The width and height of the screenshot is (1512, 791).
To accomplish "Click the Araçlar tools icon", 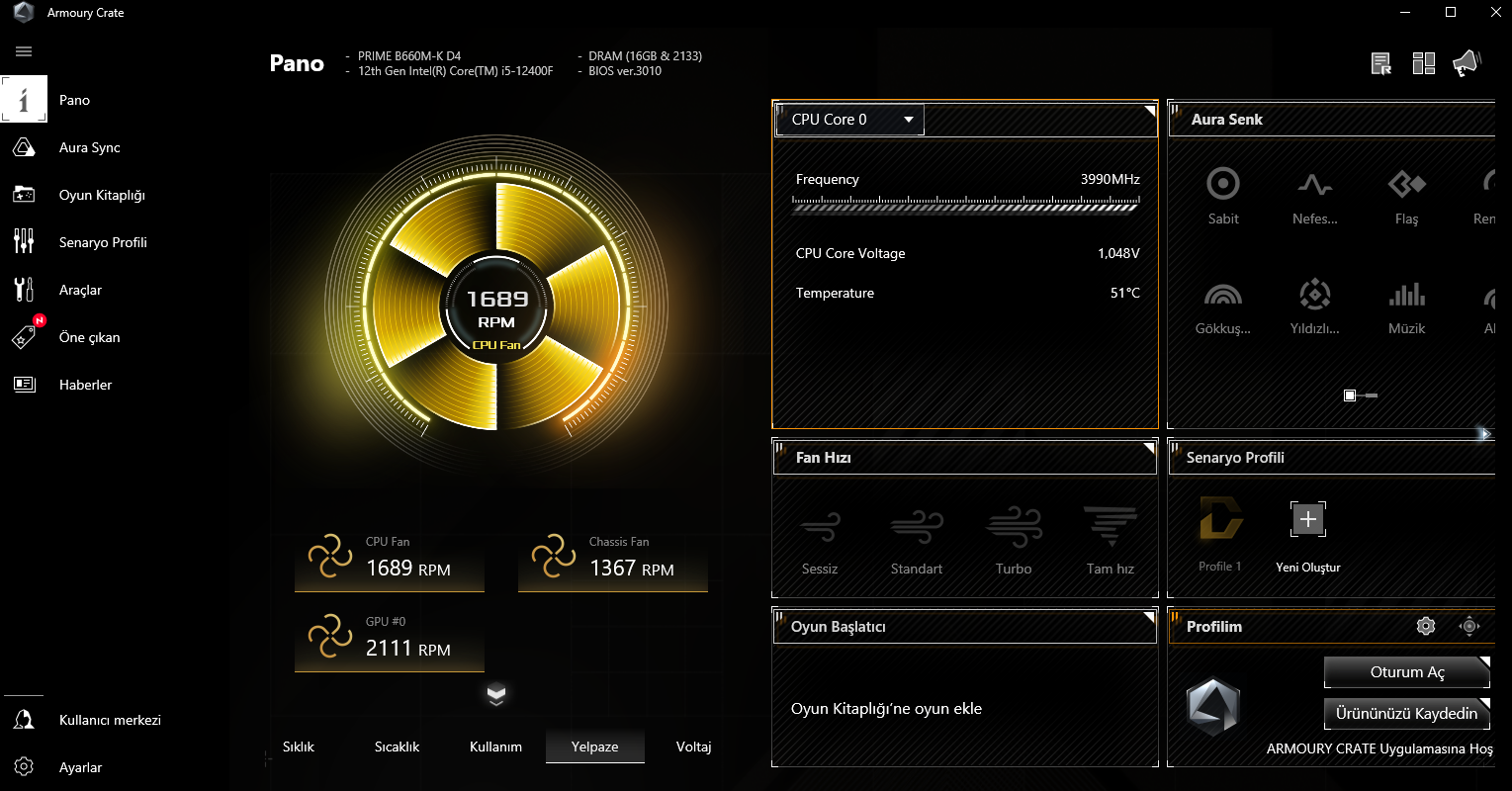I will coord(24,290).
